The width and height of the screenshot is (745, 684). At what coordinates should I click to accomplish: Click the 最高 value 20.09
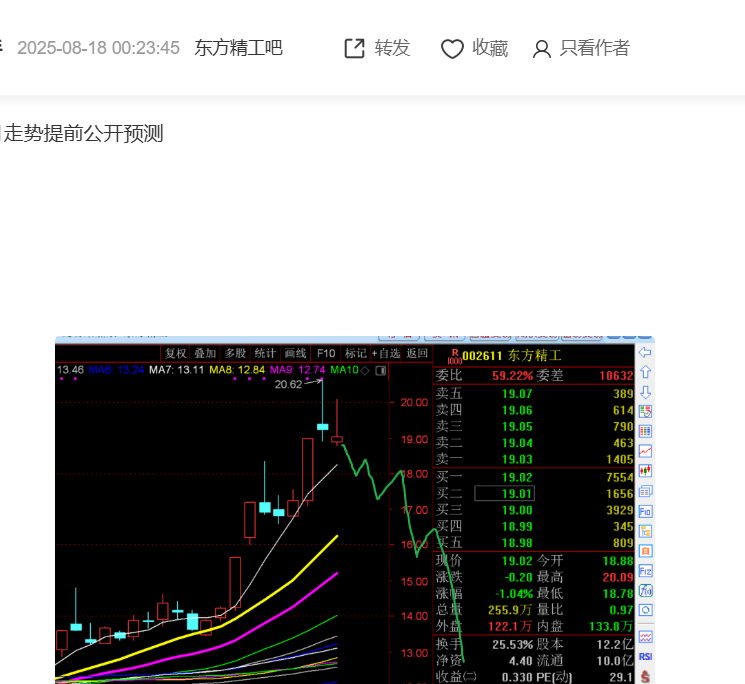[x=618, y=577]
